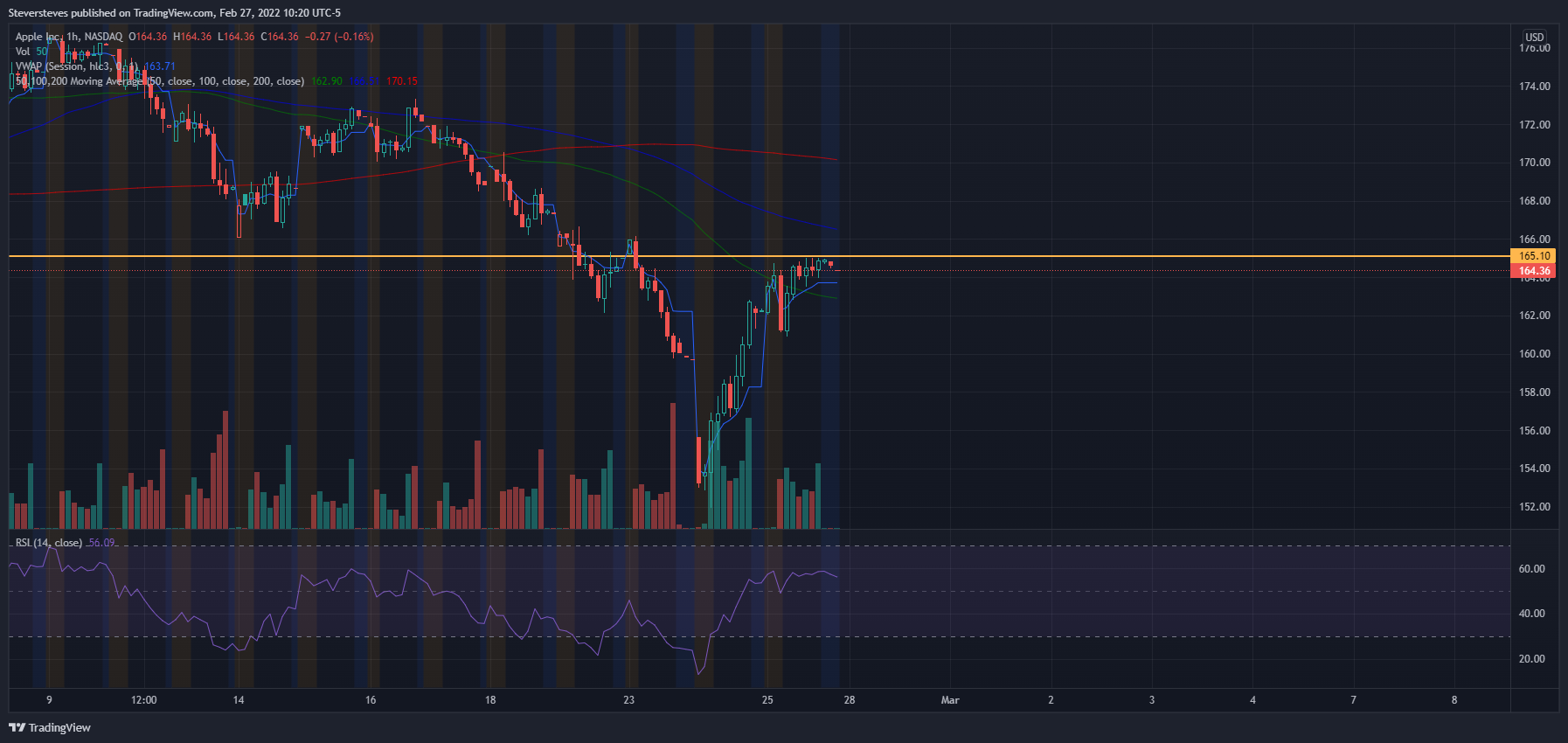Viewport: 1568px width, 743px height.
Task: Click the 152.00 price axis label
Action: point(1534,507)
